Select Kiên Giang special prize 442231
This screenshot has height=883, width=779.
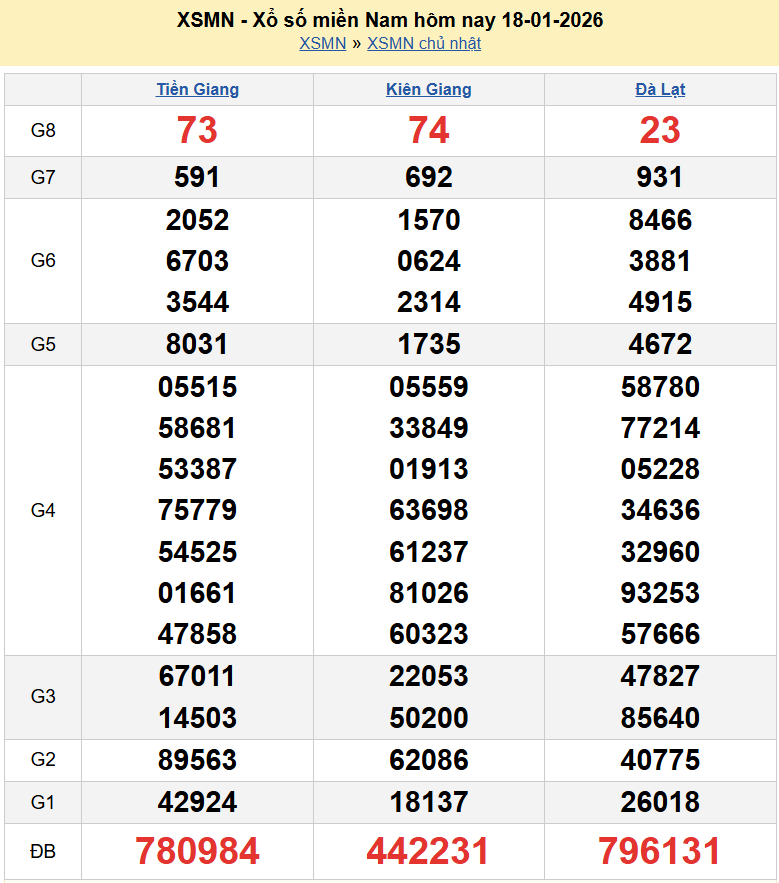[428, 851]
